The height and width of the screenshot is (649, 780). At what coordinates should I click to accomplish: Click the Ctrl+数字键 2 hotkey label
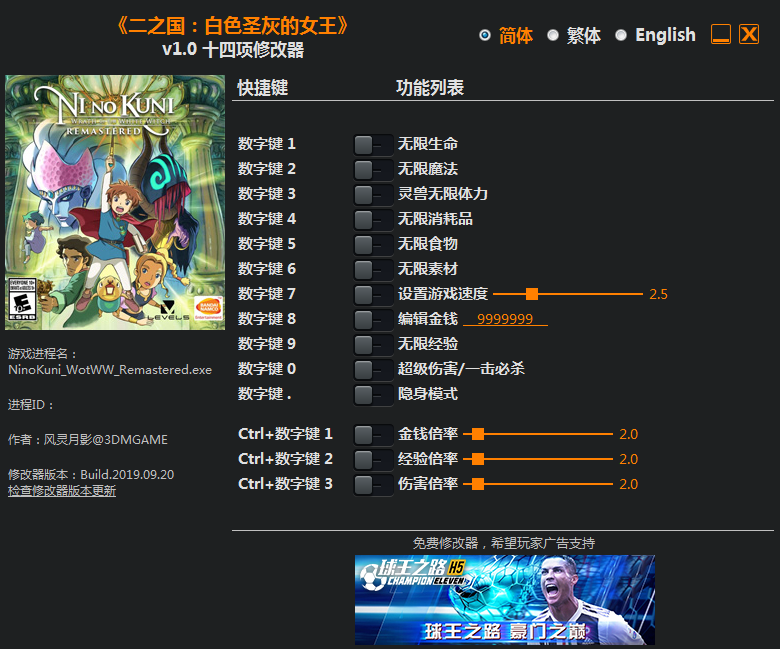click(x=285, y=459)
